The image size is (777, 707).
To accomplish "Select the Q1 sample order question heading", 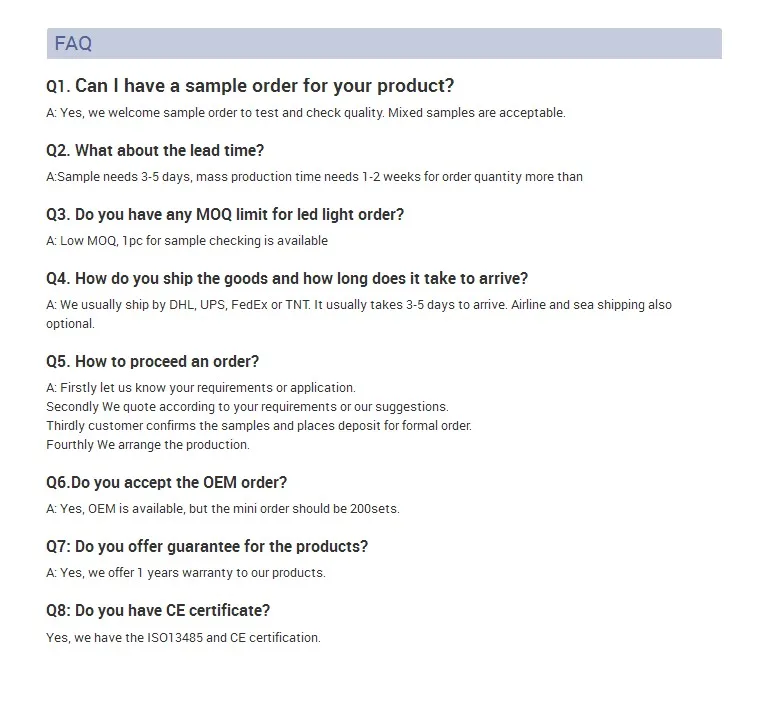I will (250, 86).
